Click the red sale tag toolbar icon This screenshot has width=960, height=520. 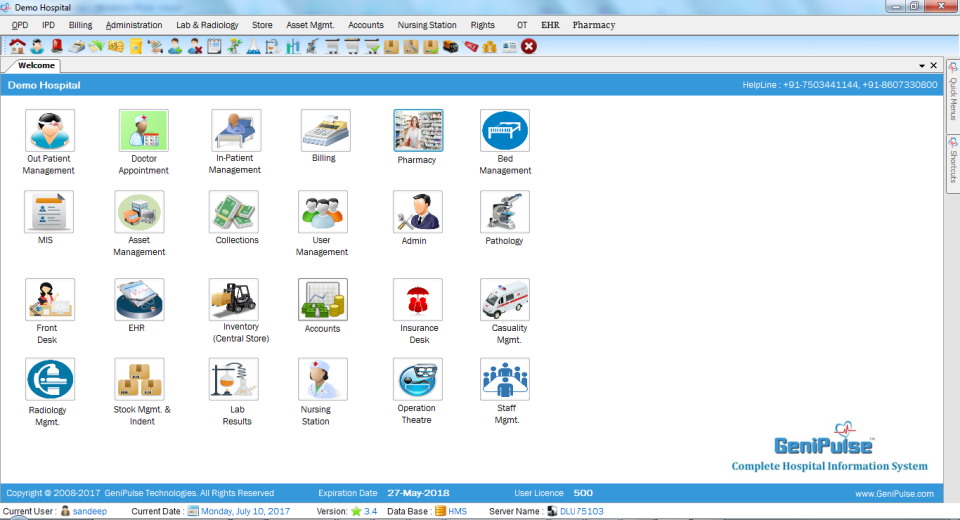(x=470, y=46)
